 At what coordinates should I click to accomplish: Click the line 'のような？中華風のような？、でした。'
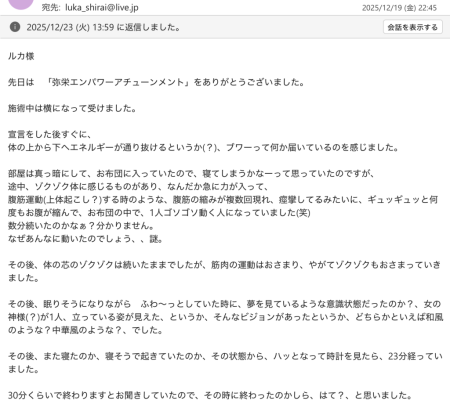click(x=85, y=330)
